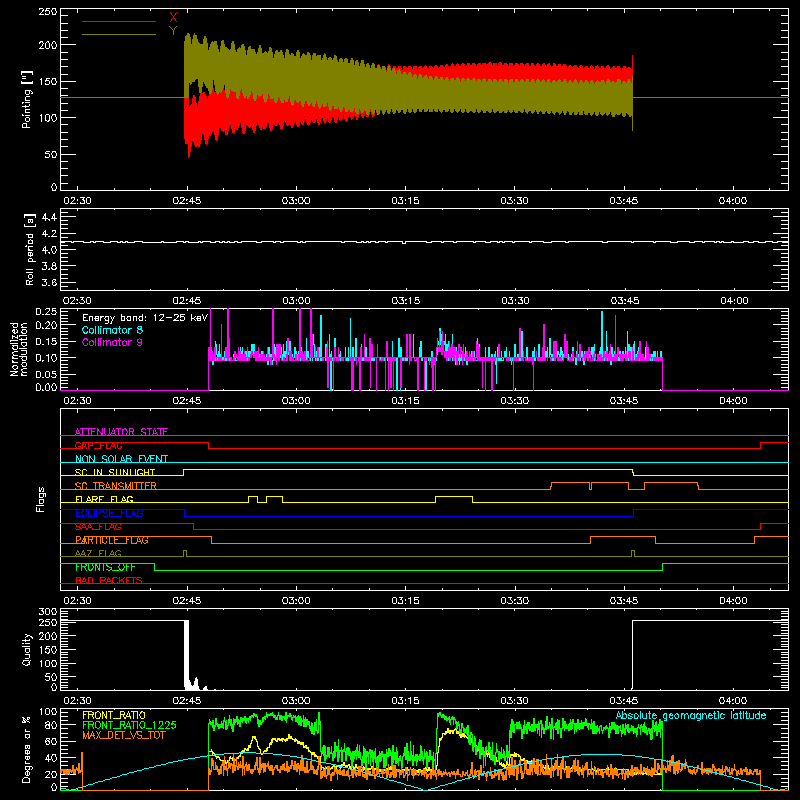Click the '300' tick on Quality axis
The height and width of the screenshot is (800, 800).
coord(48,612)
